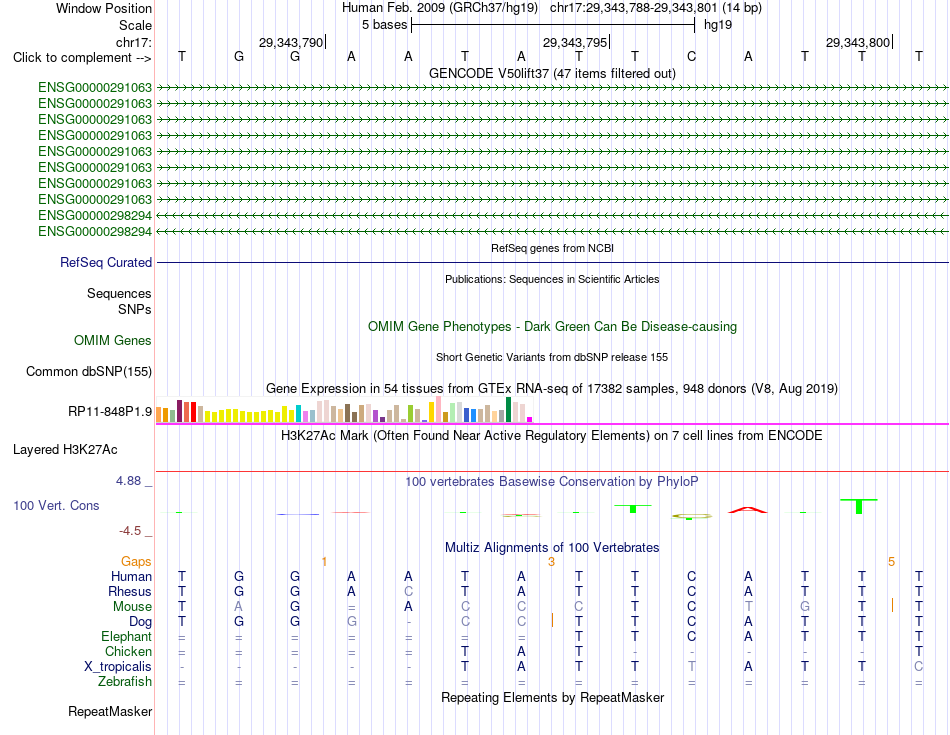Click the Rhesus alignment row label
The width and height of the screenshot is (950, 735).
[130, 591]
